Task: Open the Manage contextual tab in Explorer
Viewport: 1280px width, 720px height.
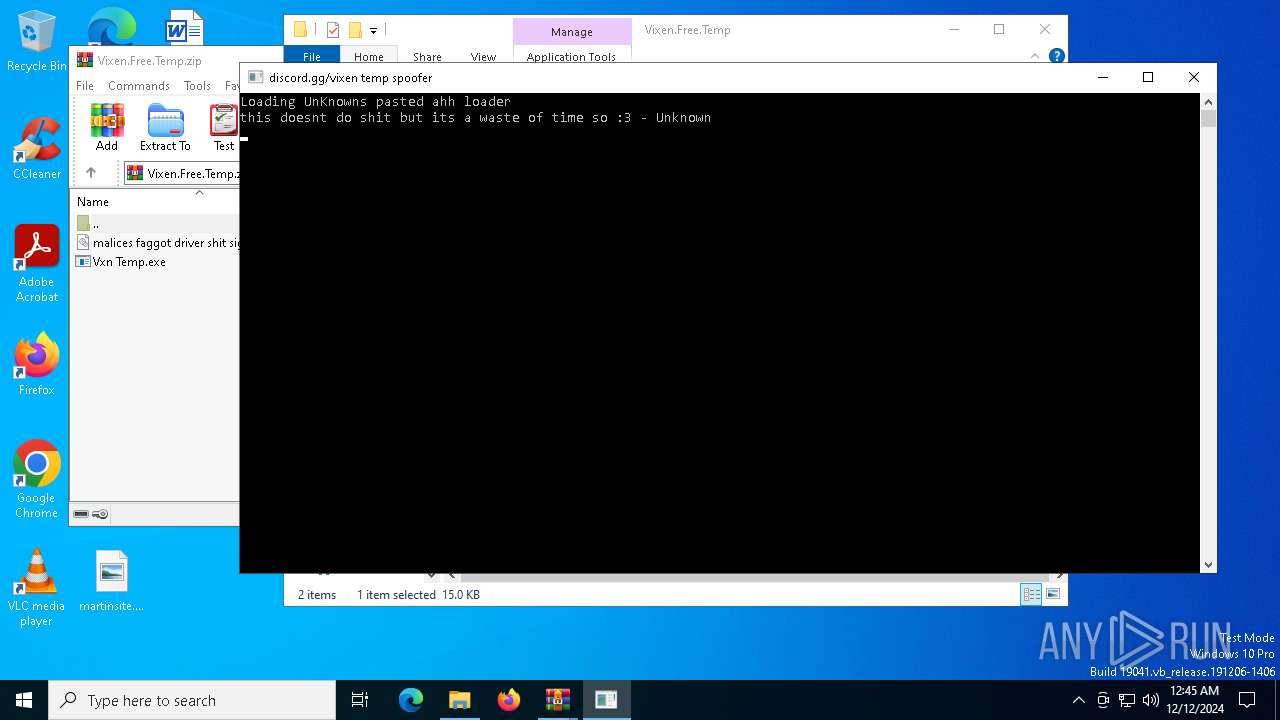Action: (x=572, y=32)
